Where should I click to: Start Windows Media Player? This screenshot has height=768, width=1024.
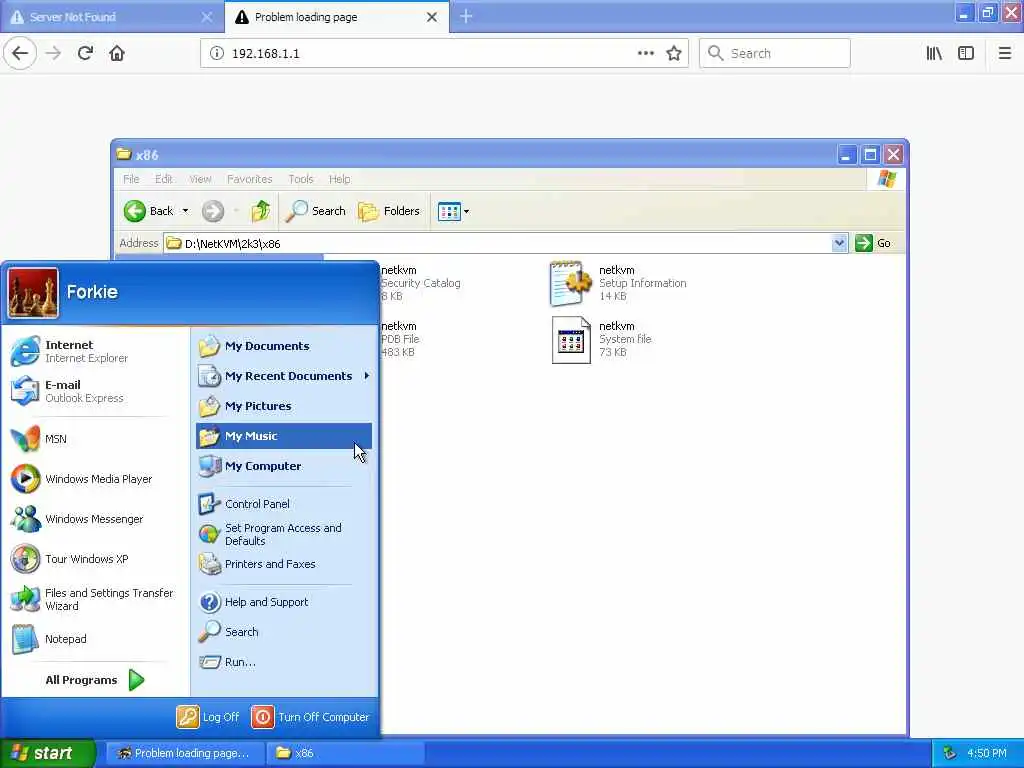pos(82,479)
